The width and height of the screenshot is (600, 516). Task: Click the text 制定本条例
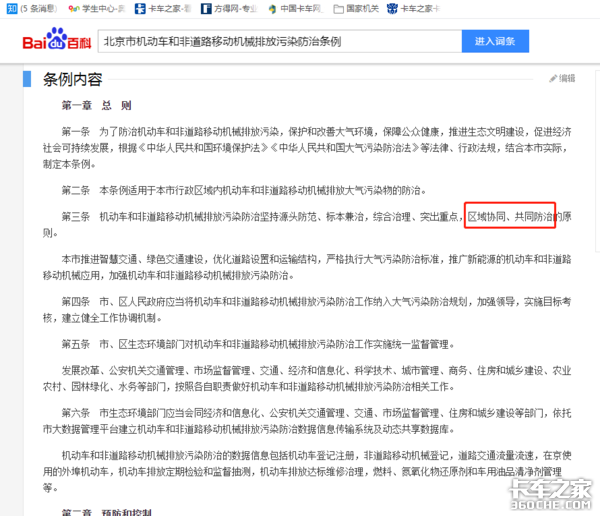pos(67,164)
